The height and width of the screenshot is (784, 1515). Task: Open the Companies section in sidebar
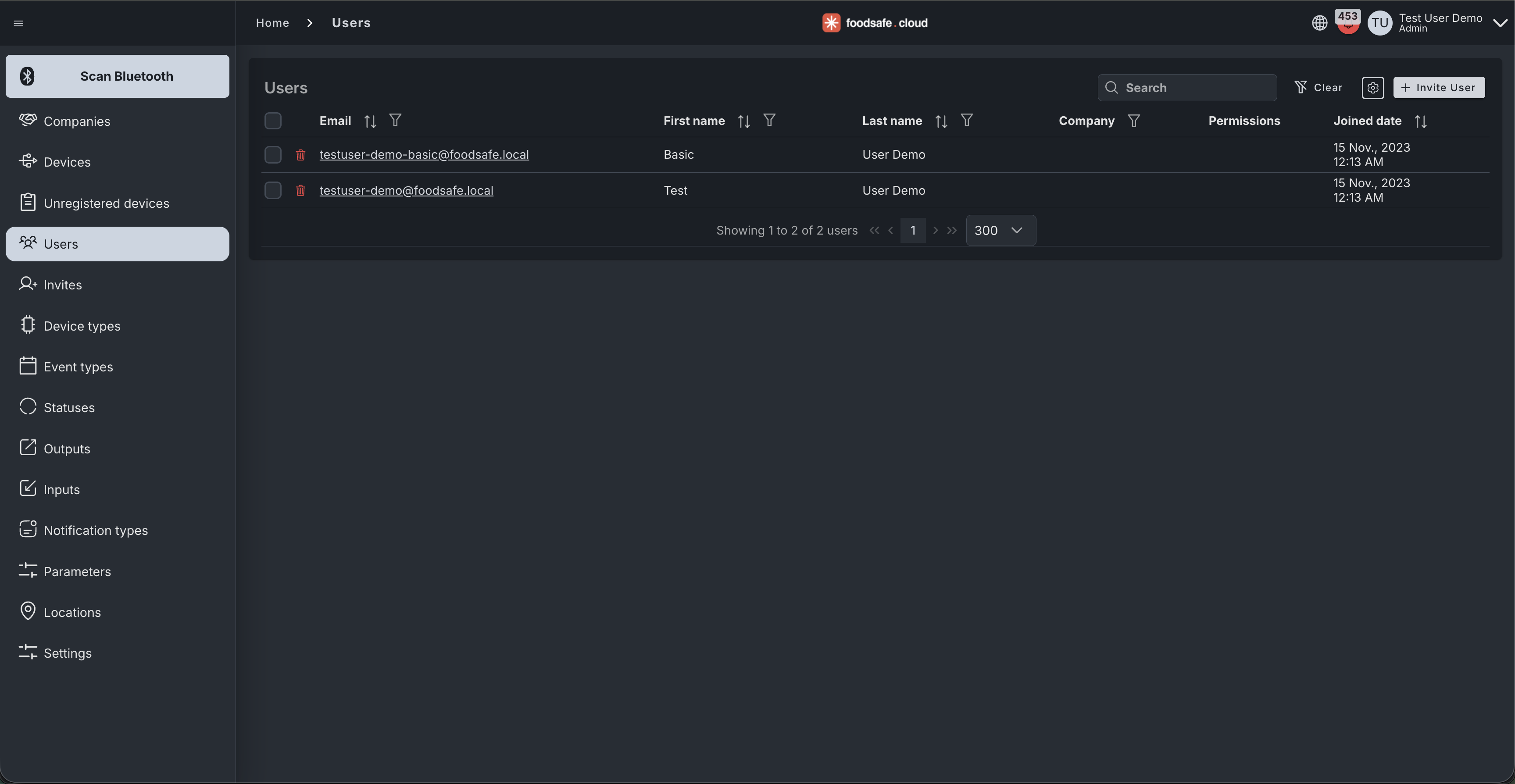[76, 121]
